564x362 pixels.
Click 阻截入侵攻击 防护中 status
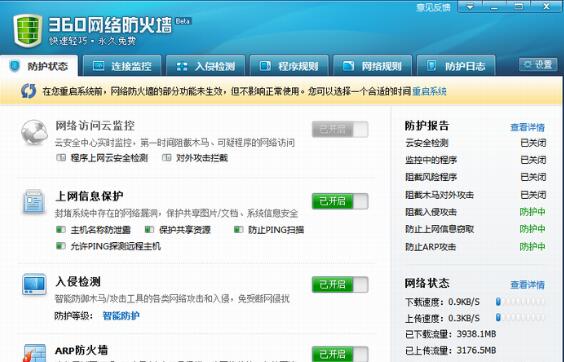533,212
